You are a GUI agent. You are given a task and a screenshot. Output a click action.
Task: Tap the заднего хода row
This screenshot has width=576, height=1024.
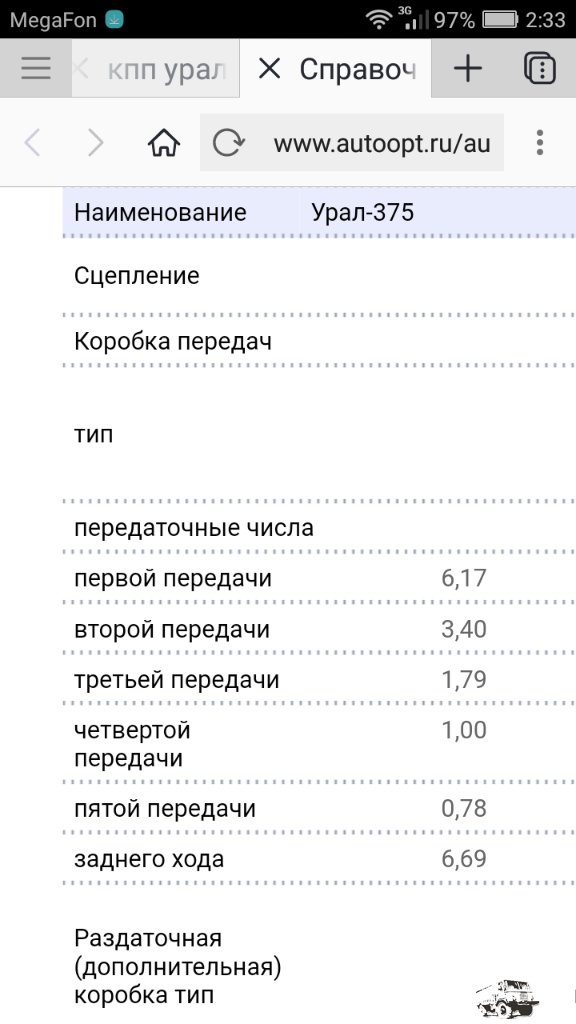(x=319, y=859)
